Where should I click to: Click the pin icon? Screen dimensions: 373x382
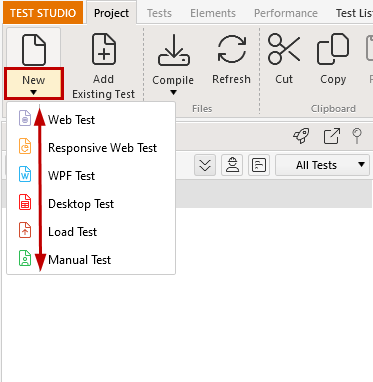357,136
